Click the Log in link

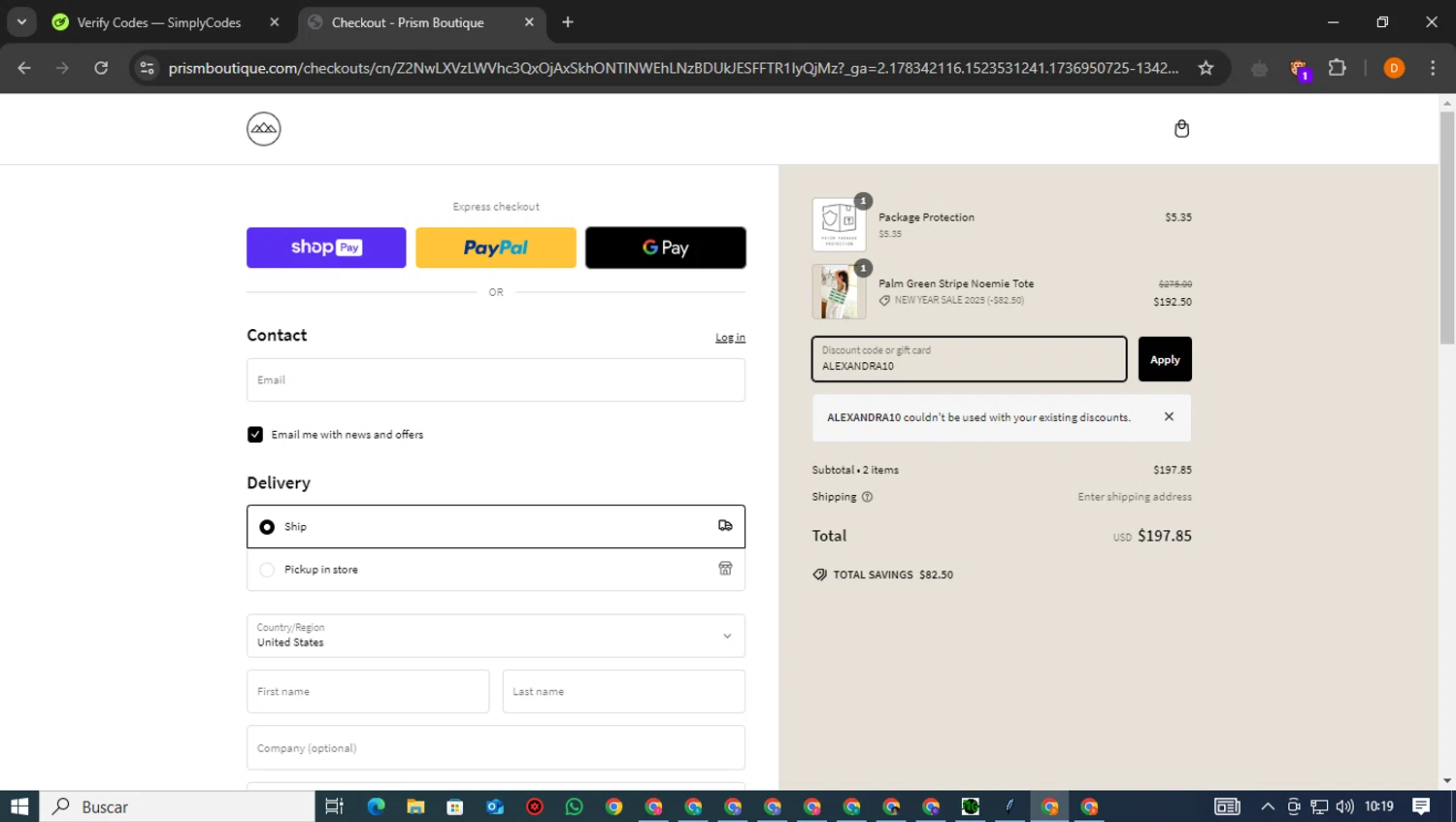(x=730, y=338)
